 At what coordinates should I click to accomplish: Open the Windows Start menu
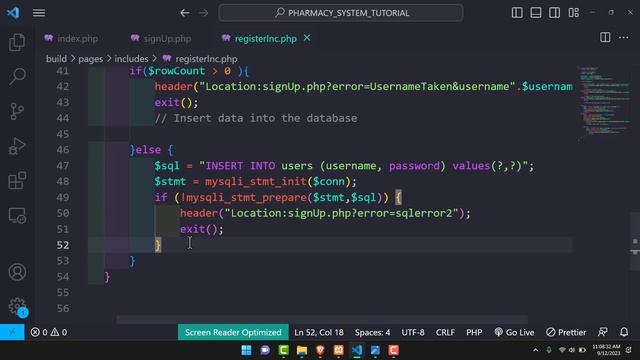pos(246,350)
